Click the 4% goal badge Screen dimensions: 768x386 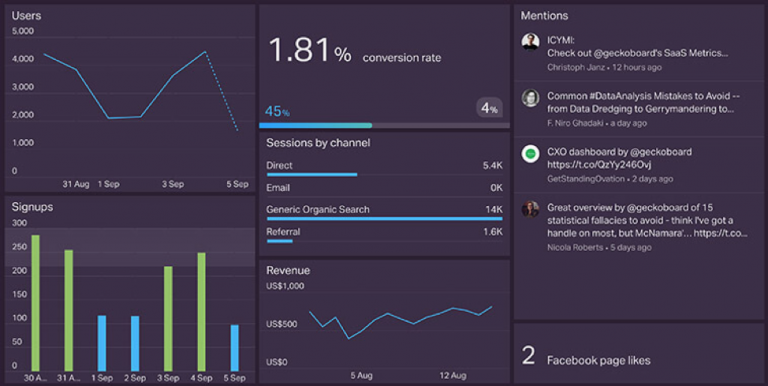tap(489, 108)
